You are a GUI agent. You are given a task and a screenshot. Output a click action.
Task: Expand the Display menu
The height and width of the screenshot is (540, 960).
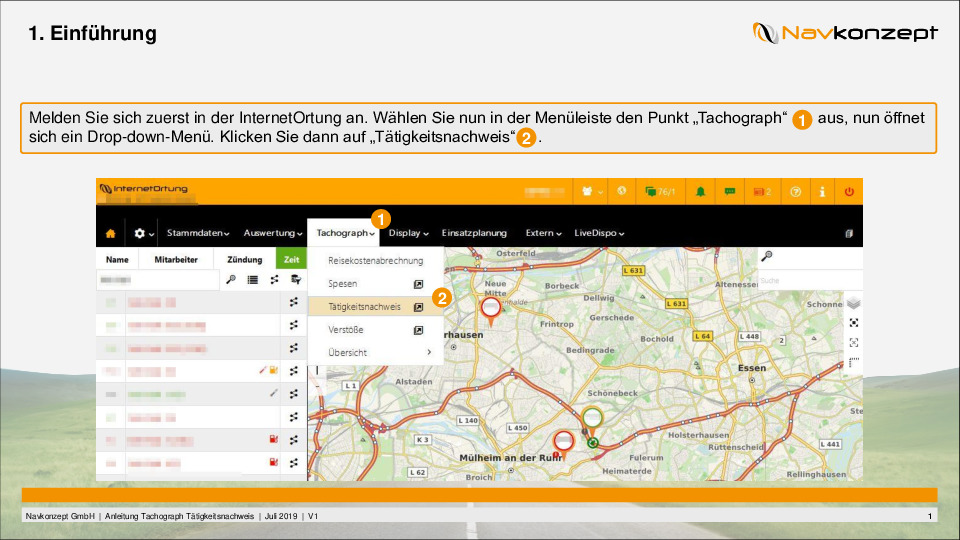(x=408, y=233)
